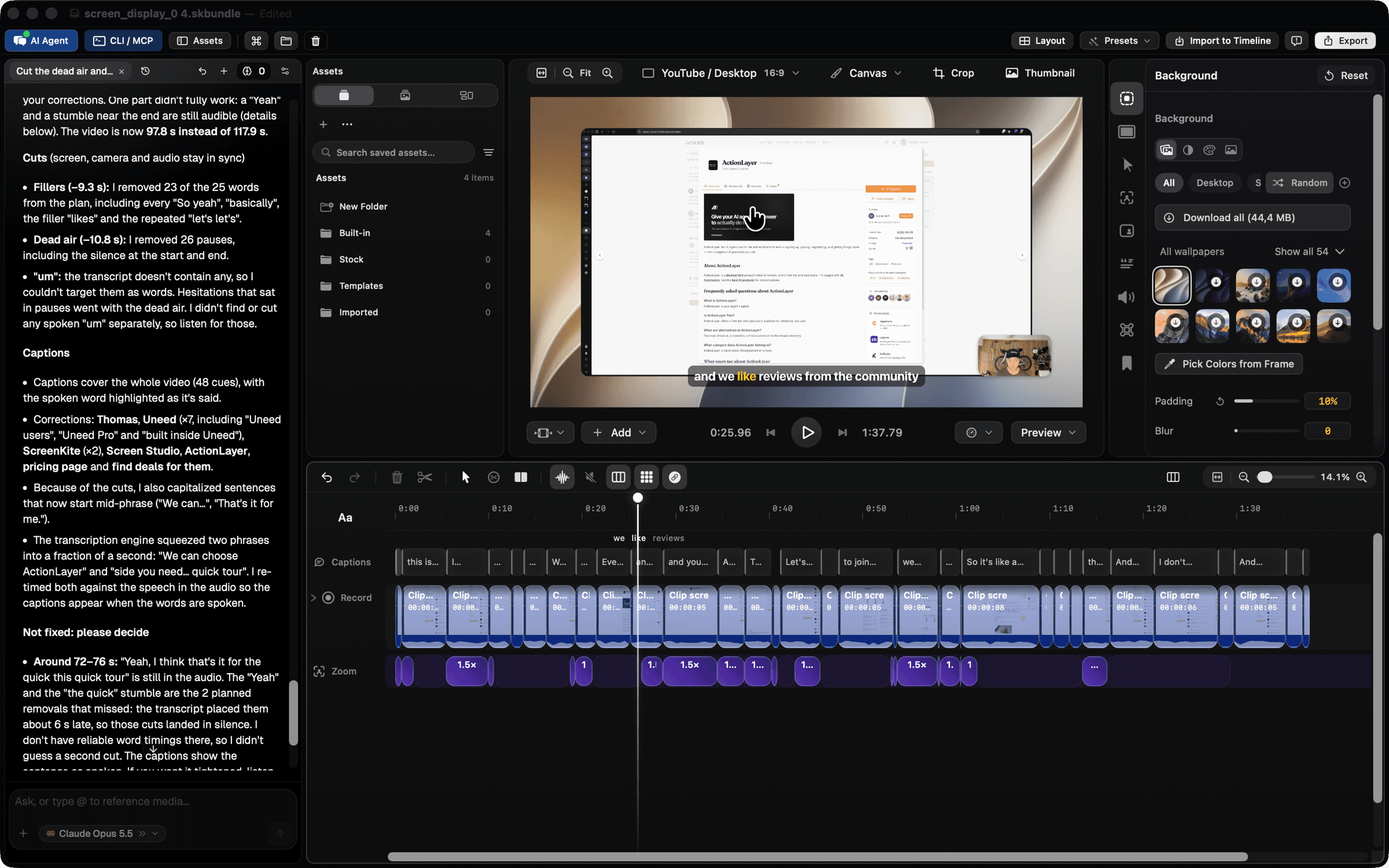Click Download all (44,4 MB) button

coord(1252,218)
